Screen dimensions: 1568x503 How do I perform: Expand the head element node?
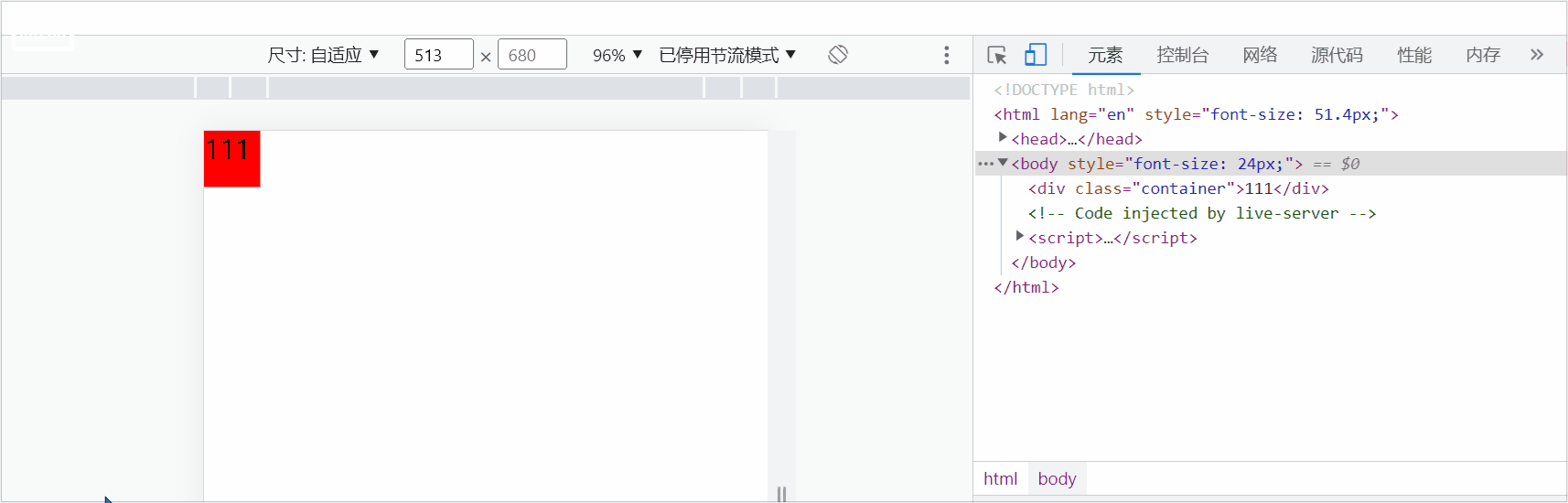[x=1003, y=138]
